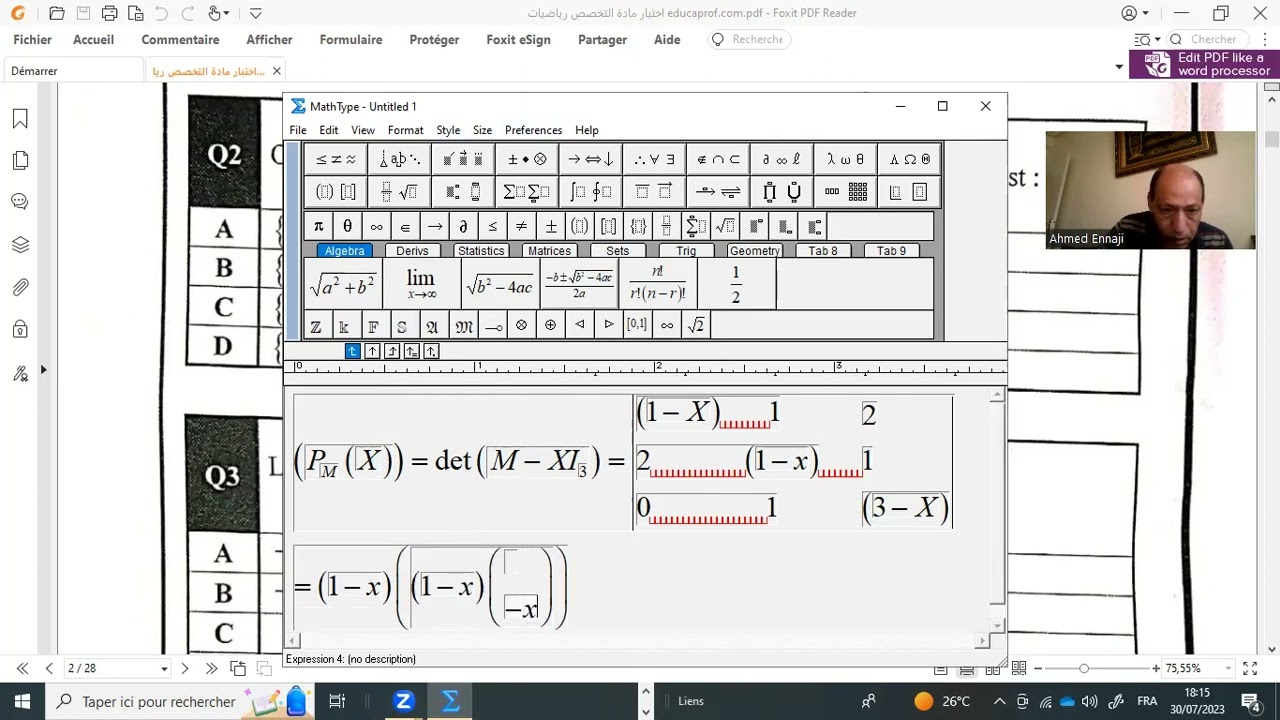The image size is (1280, 720).
Task: Switch to Statistics tab
Action: tap(481, 251)
